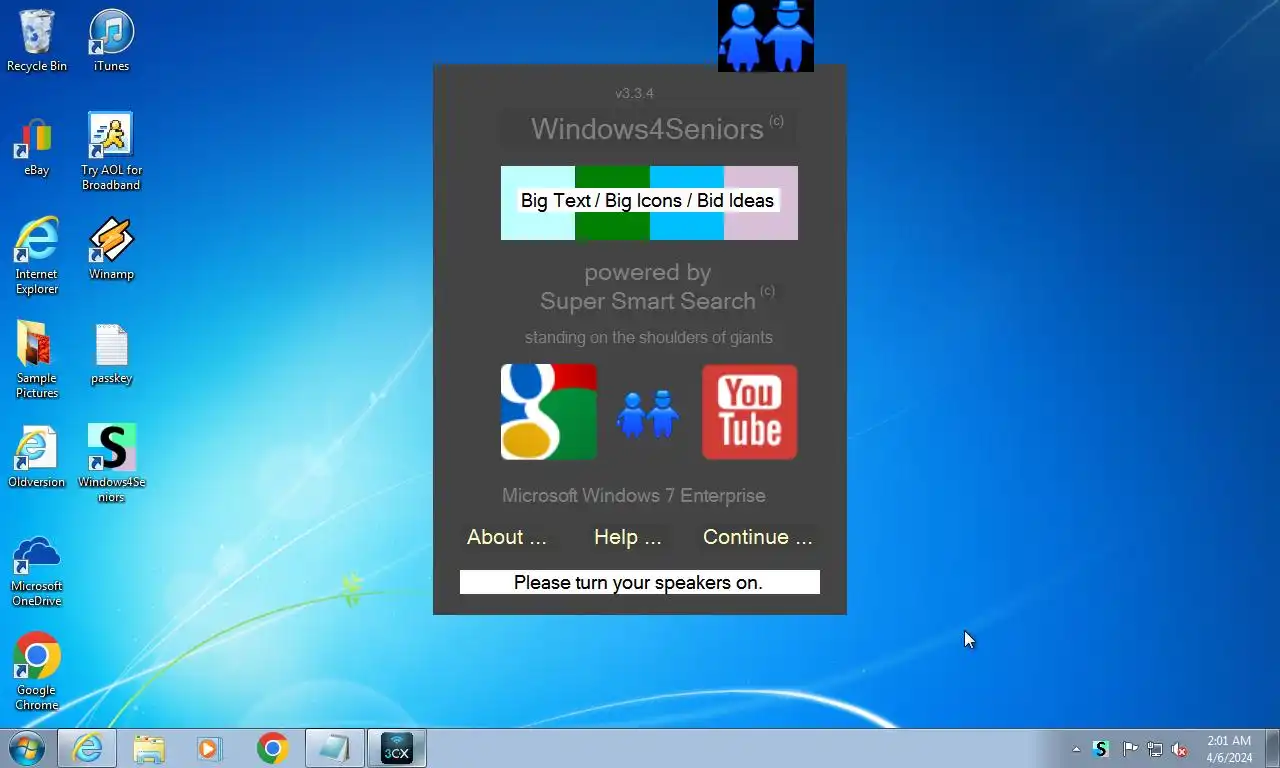Open the network tray icon
The width and height of the screenshot is (1280, 768).
click(x=1155, y=749)
